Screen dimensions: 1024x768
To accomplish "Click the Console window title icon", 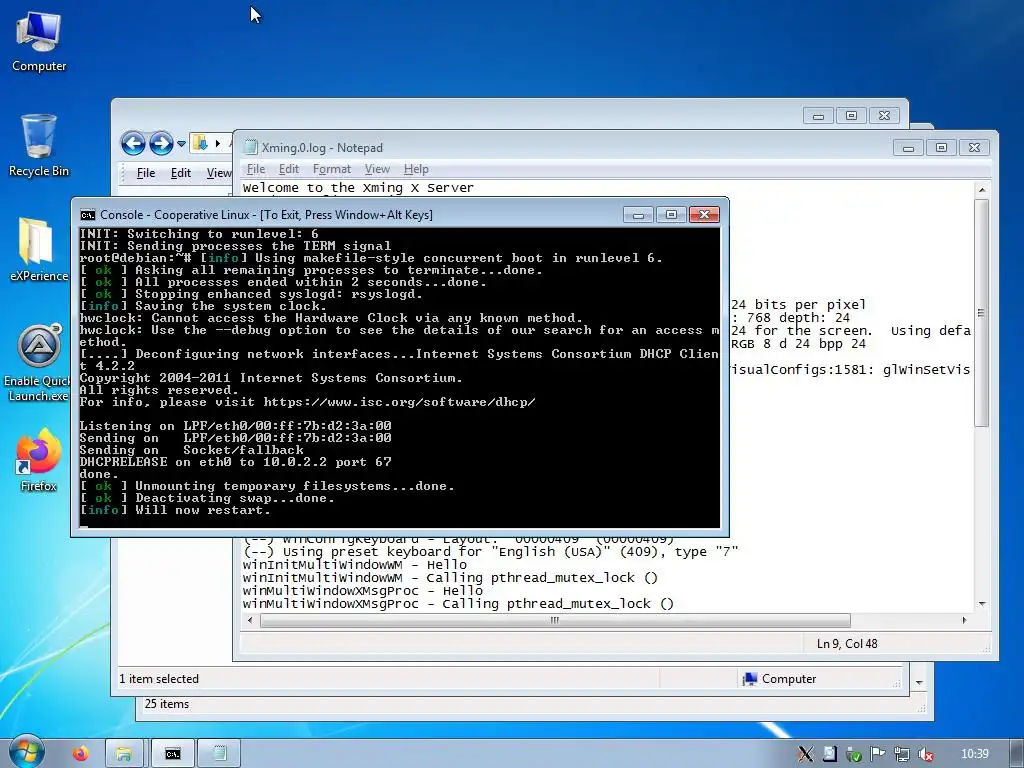I will tap(88, 215).
